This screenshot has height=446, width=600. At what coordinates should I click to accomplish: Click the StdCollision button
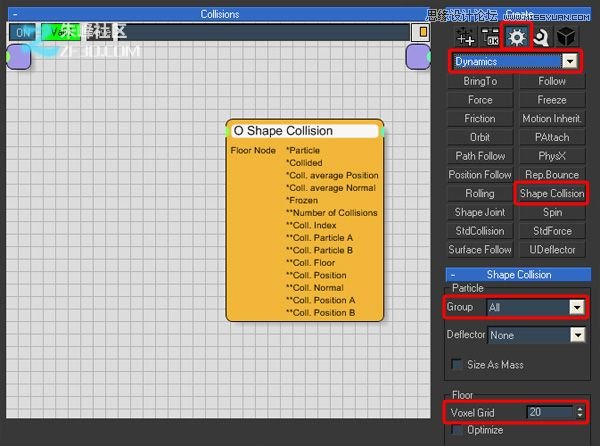click(480, 231)
